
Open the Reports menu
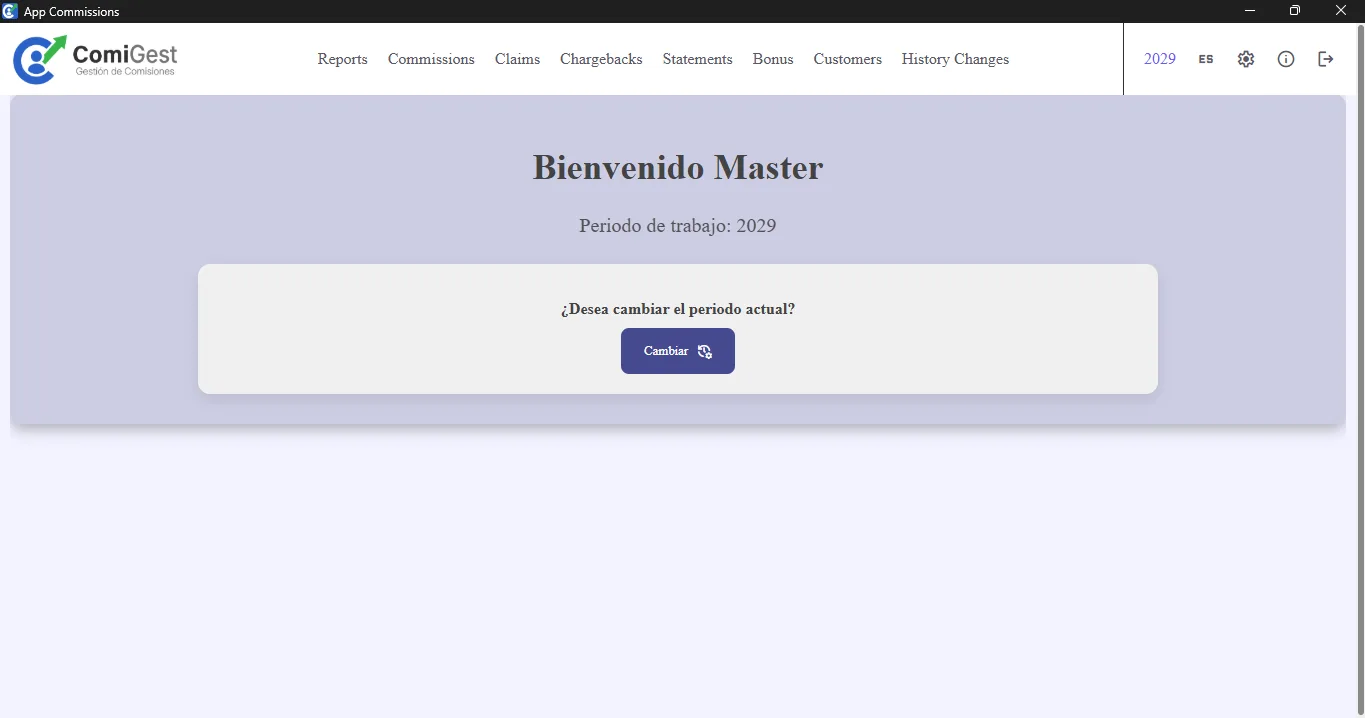point(343,59)
